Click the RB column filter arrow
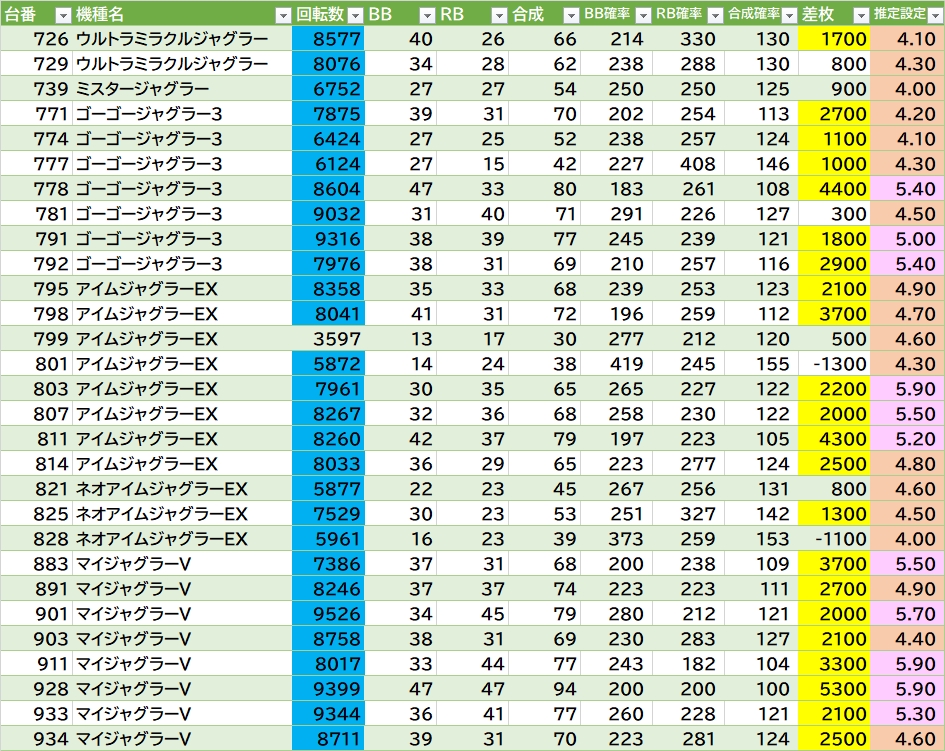The width and height of the screenshot is (945, 751). tap(499, 15)
